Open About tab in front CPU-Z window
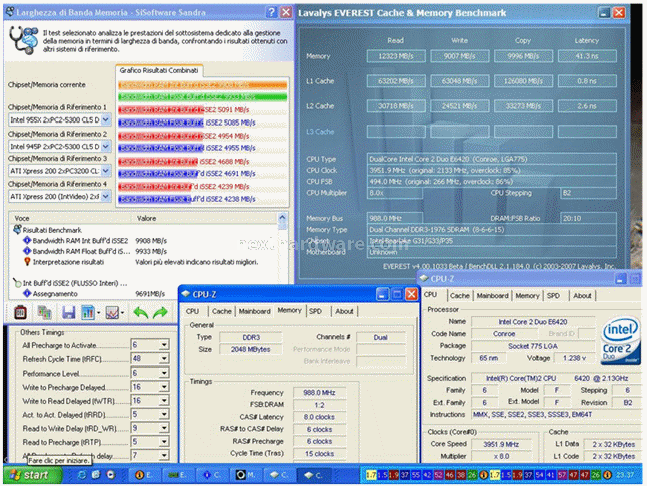 344,311
